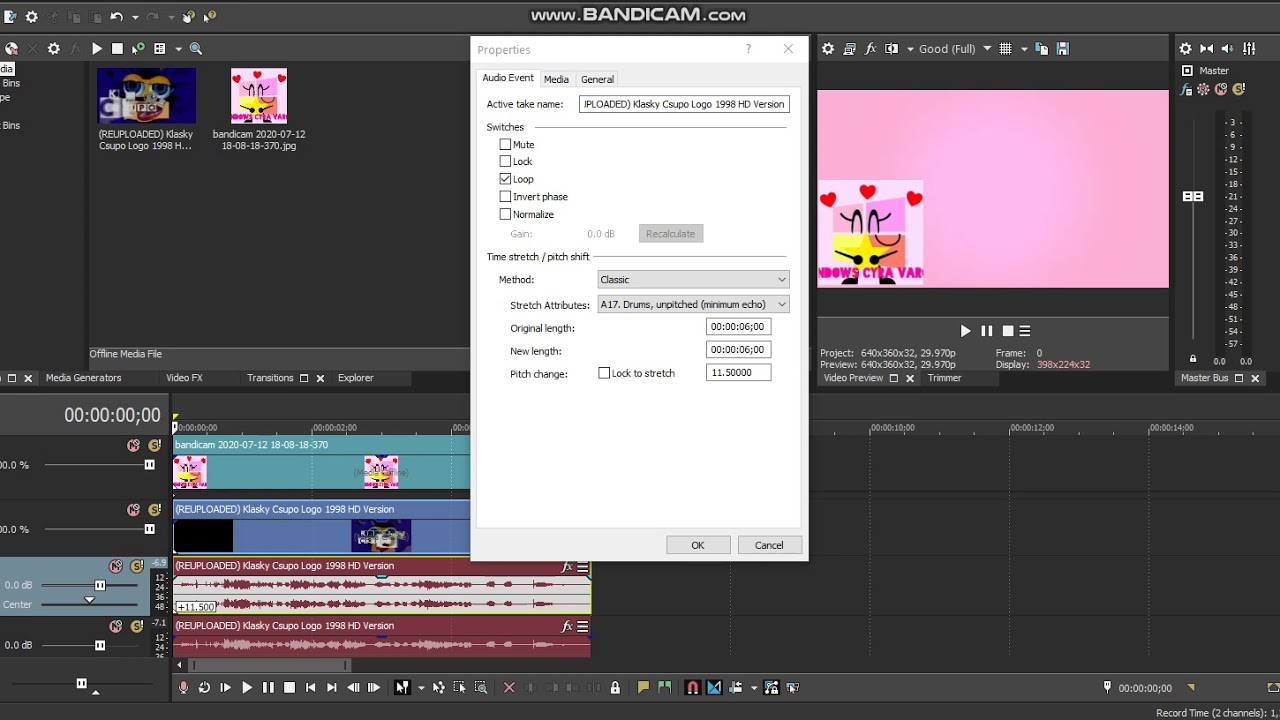
Task: Enable Normalize checkbox
Action: 505,214
